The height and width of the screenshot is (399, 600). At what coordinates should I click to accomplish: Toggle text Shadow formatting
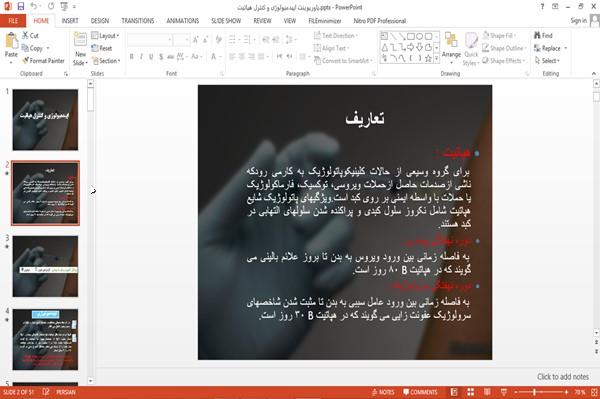point(161,57)
